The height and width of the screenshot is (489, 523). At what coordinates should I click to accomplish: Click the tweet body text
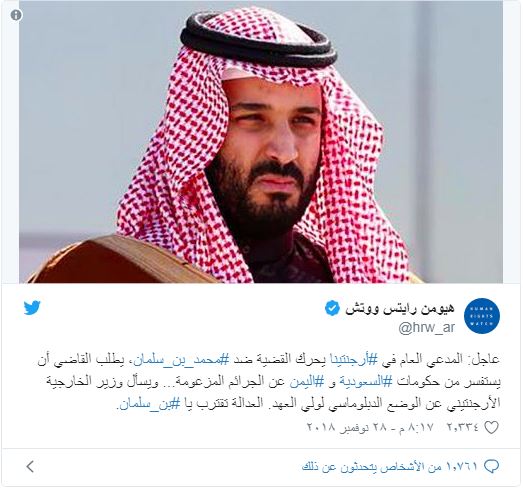coord(269,382)
